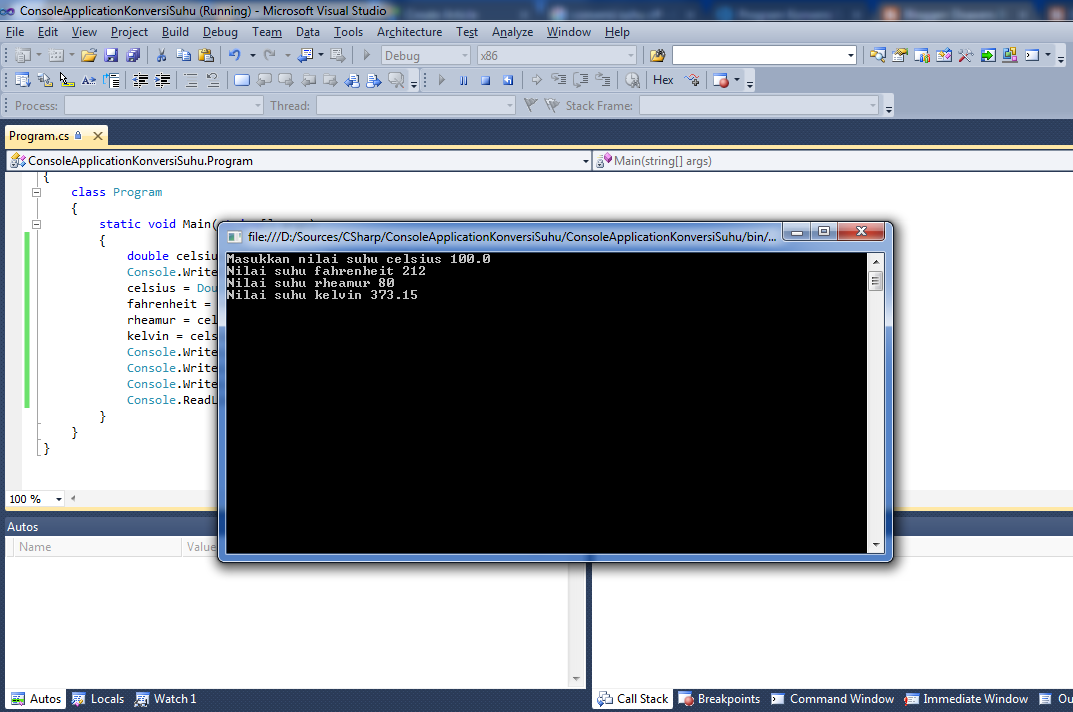Click the console window scrollbar thumb

[875, 281]
